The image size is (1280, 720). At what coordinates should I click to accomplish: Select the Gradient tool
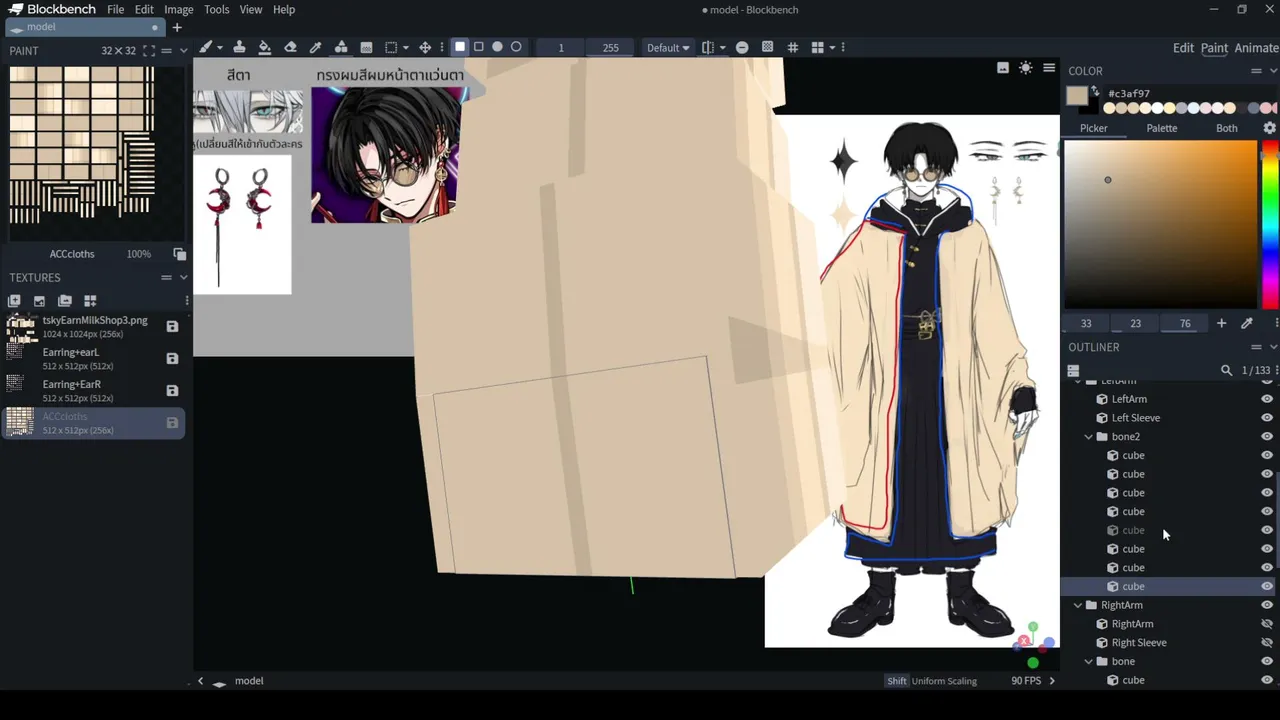coord(366,47)
